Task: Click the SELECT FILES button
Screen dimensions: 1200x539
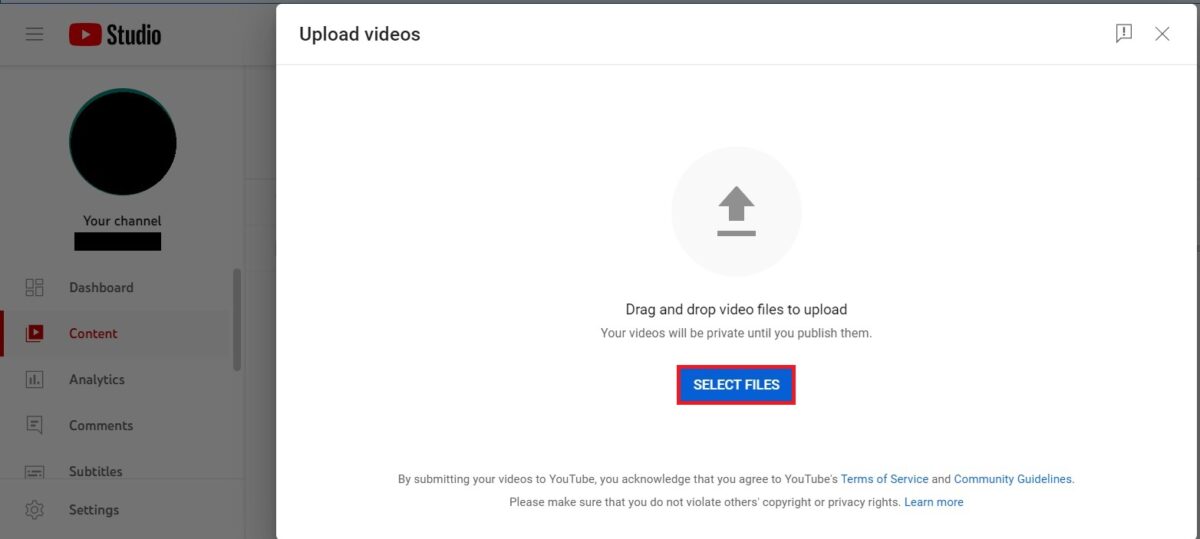Action: tap(736, 385)
